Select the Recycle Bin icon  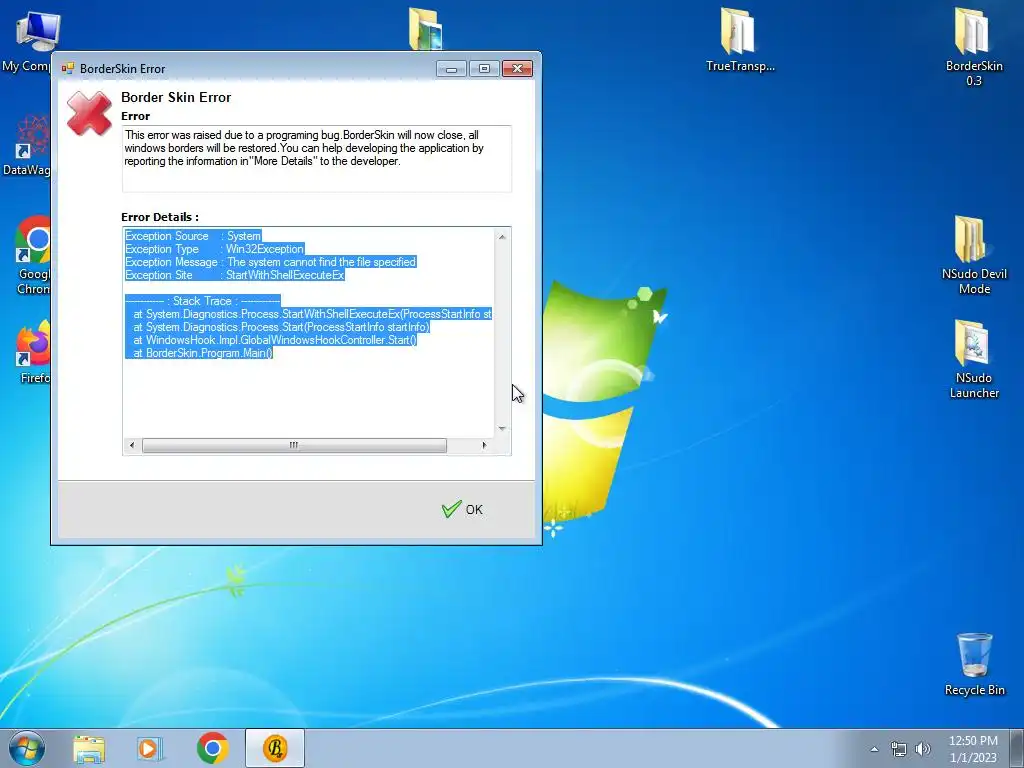tap(974, 664)
